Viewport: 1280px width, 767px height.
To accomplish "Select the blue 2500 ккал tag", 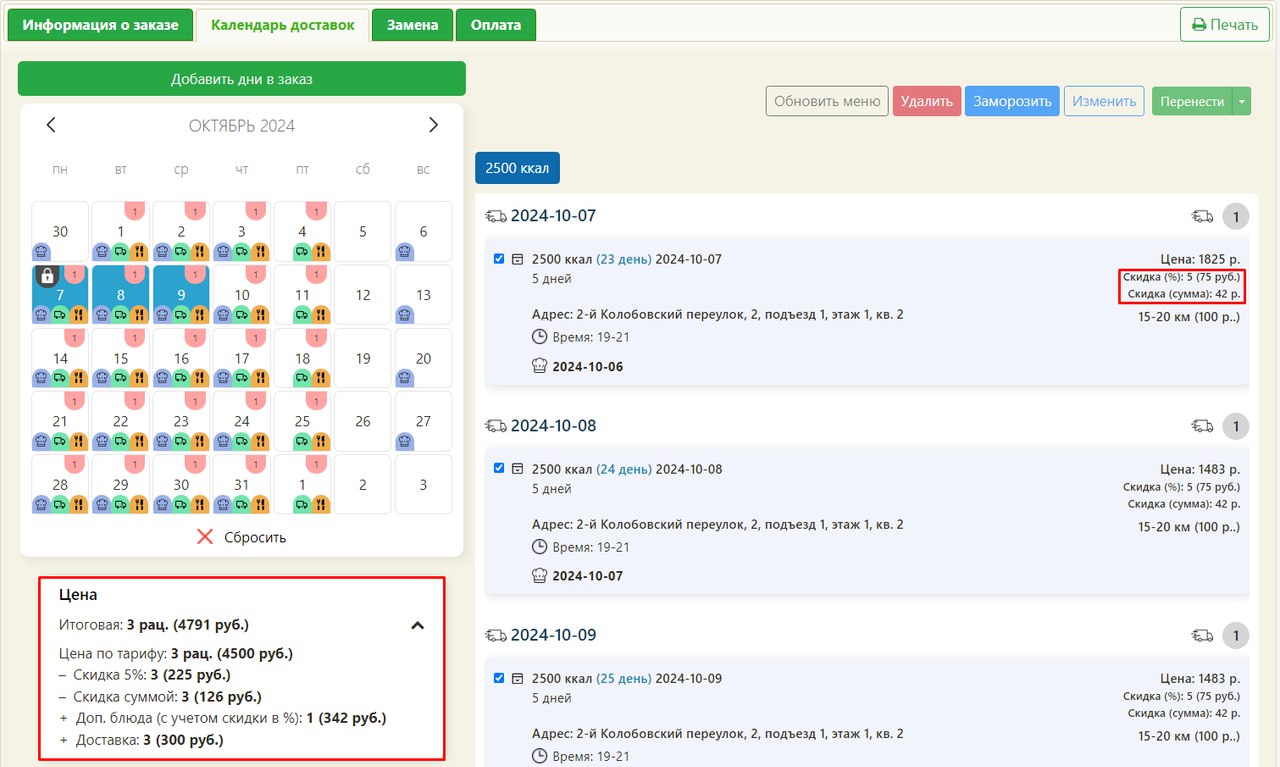I will [517, 168].
